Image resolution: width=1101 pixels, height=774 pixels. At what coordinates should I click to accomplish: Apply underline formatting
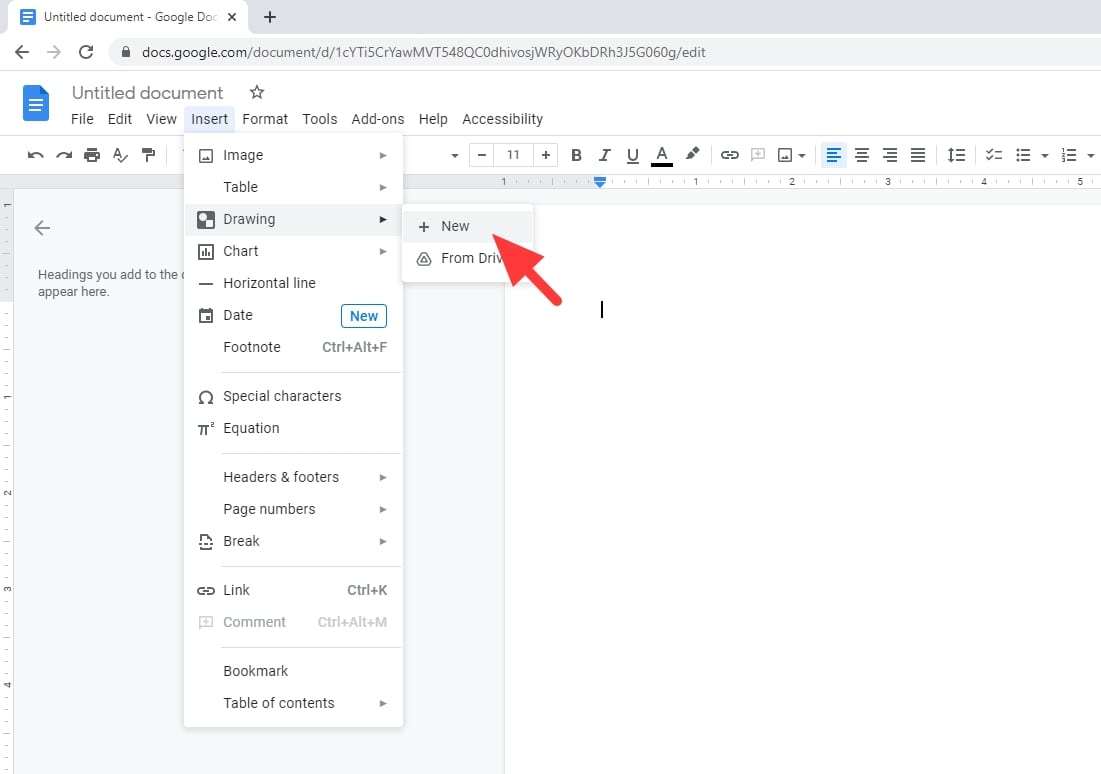[x=632, y=155]
